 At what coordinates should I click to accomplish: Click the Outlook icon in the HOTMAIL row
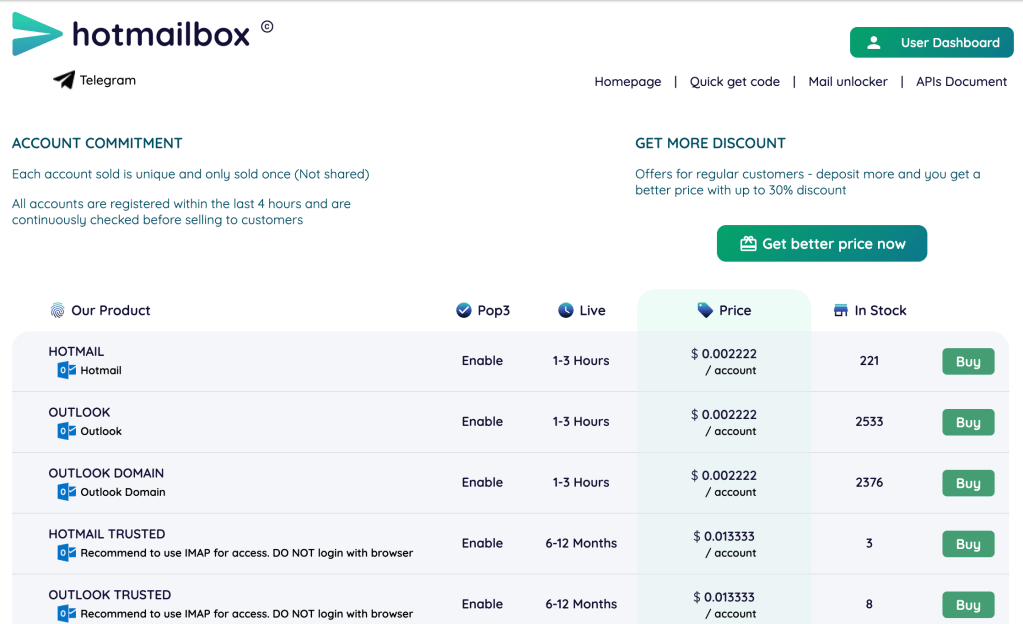(67, 371)
